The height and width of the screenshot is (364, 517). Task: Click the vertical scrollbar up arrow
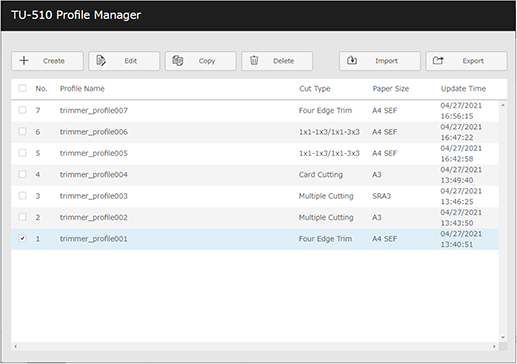click(x=503, y=105)
